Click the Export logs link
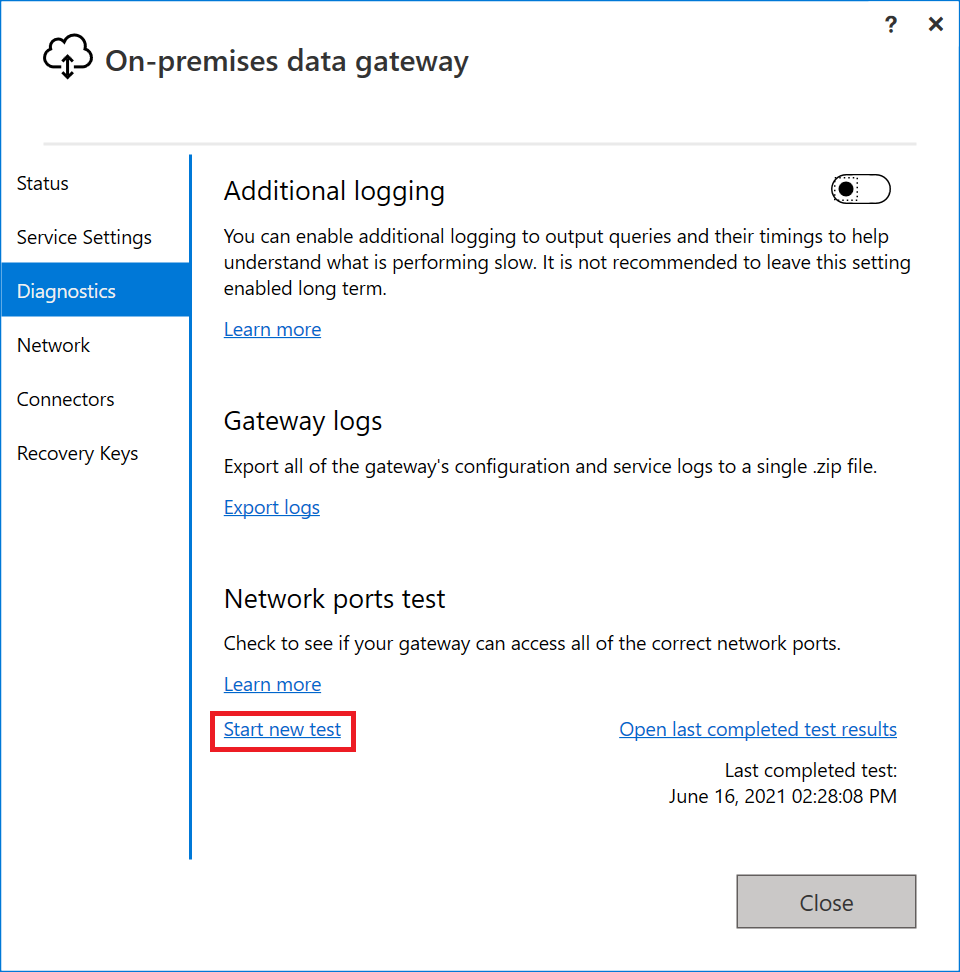Viewport: 960px width, 972px height. coord(272,507)
